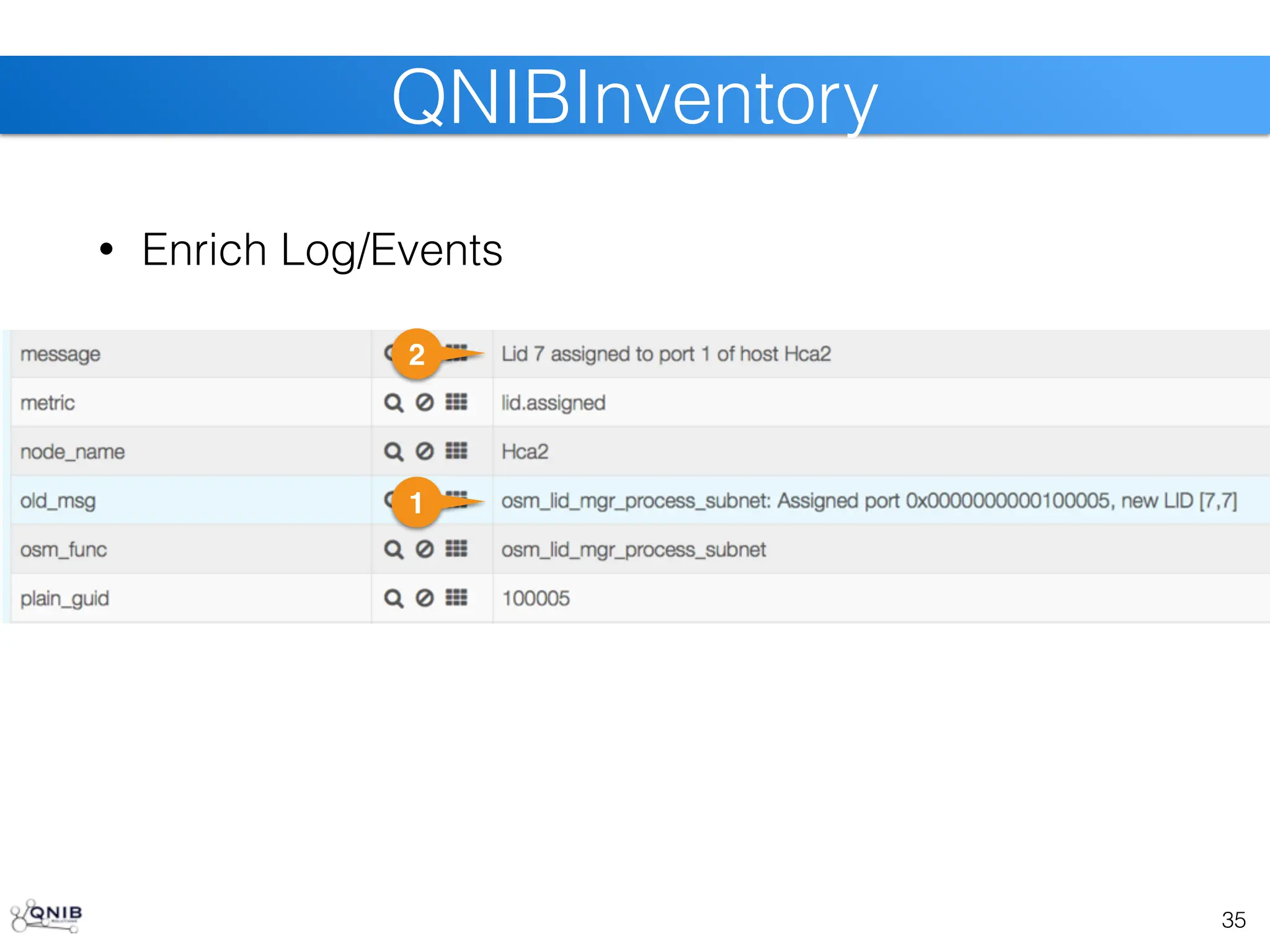This screenshot has height=952, width=1270.
Task: Click magnifier icon in node_name row
Action: point(393,451)
